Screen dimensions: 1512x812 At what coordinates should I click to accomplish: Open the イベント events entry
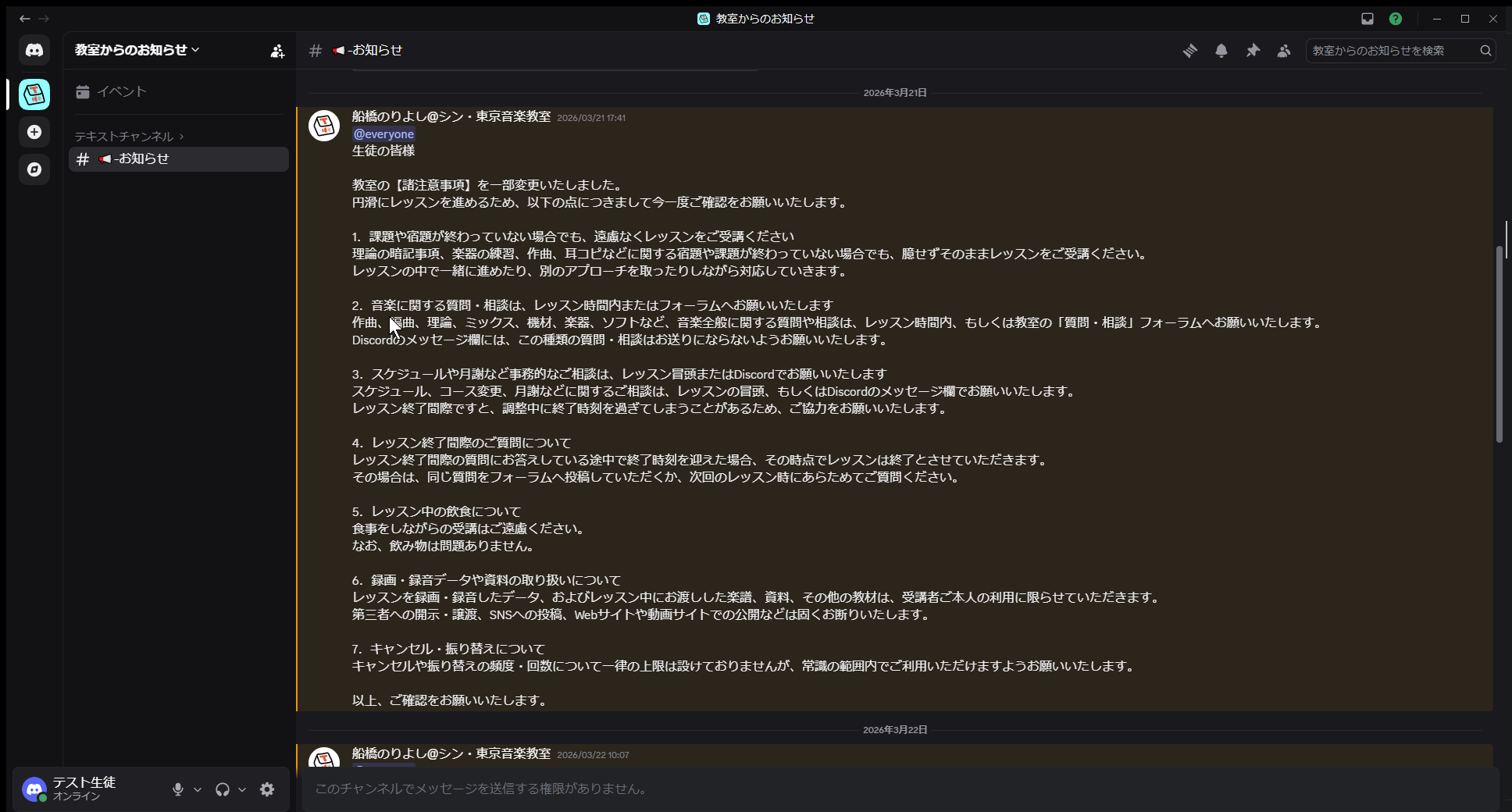click(x=179, y=91)
